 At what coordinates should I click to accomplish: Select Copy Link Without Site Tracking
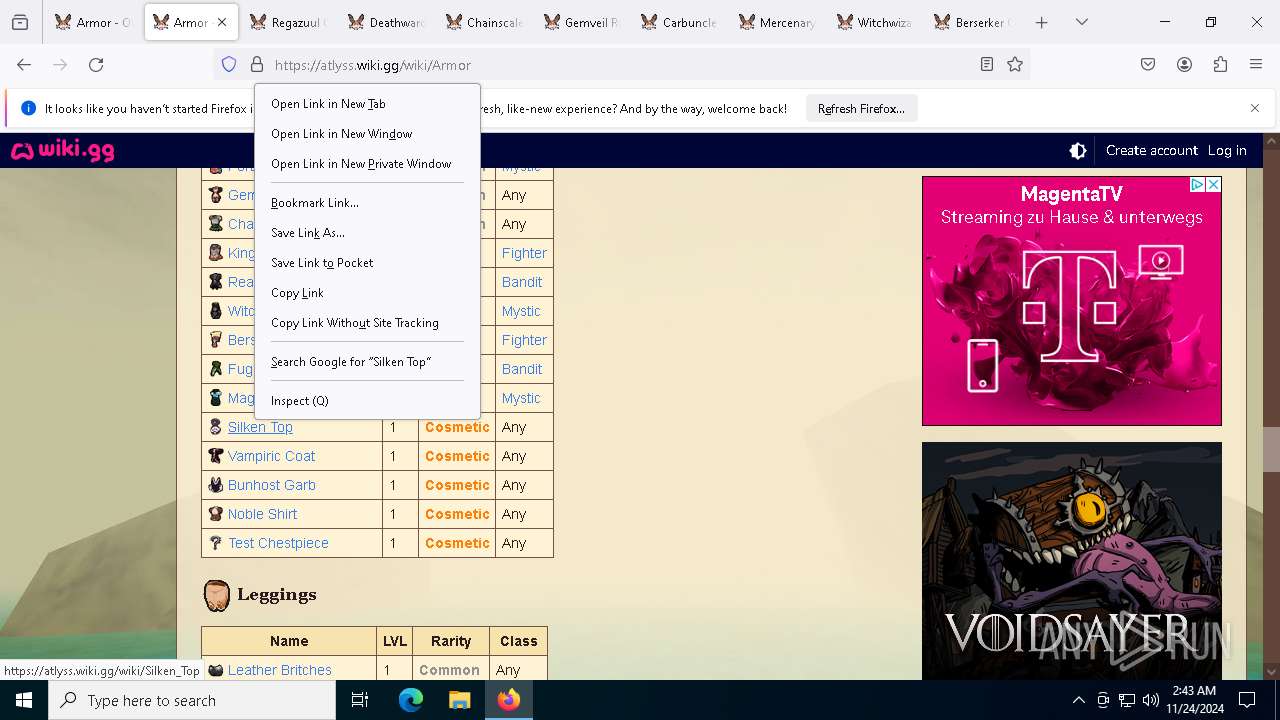(367, 322)
